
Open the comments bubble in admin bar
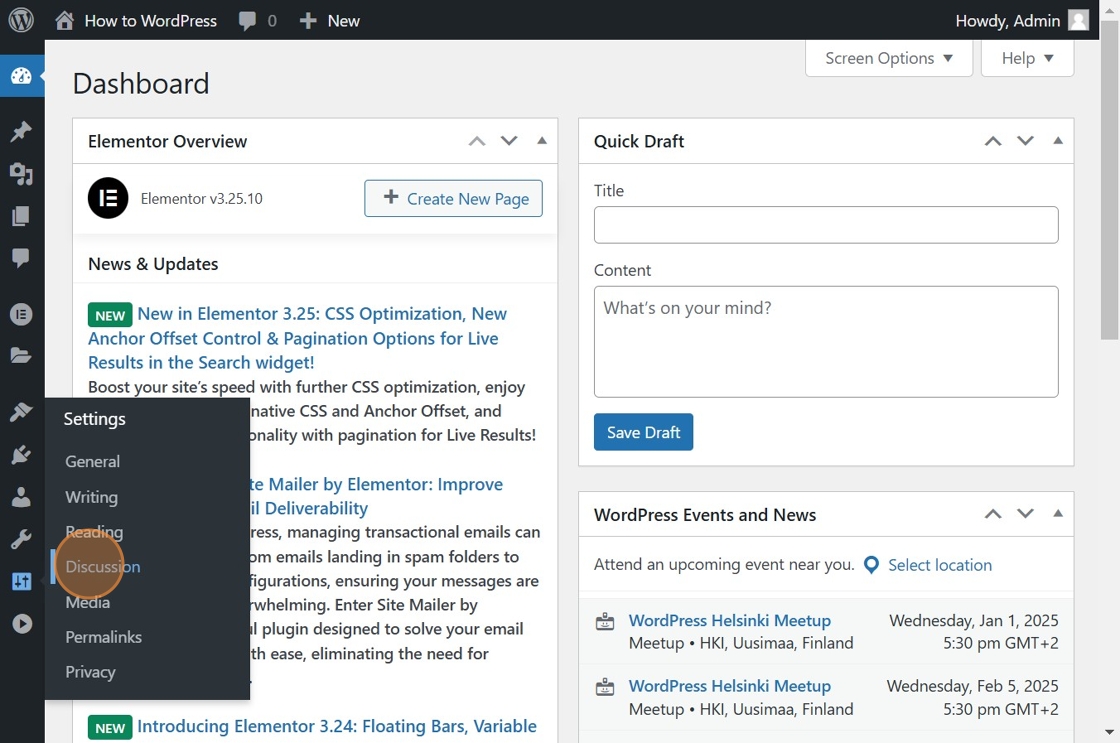pyautogui.click(x=247, y=21)
